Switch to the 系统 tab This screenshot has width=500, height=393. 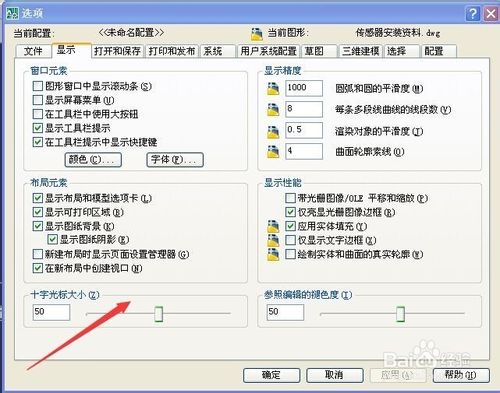pyautogui.click(x=218, y=51)
